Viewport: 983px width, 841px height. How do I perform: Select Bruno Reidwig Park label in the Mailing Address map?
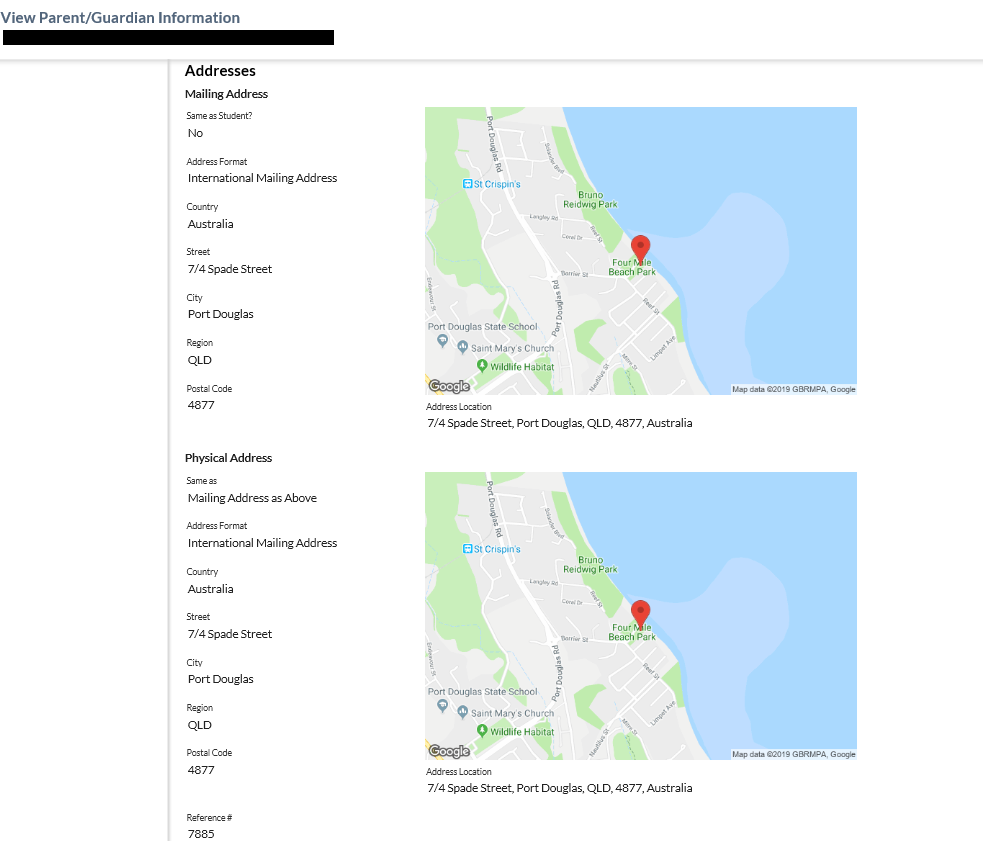click(x=590, y=199)
